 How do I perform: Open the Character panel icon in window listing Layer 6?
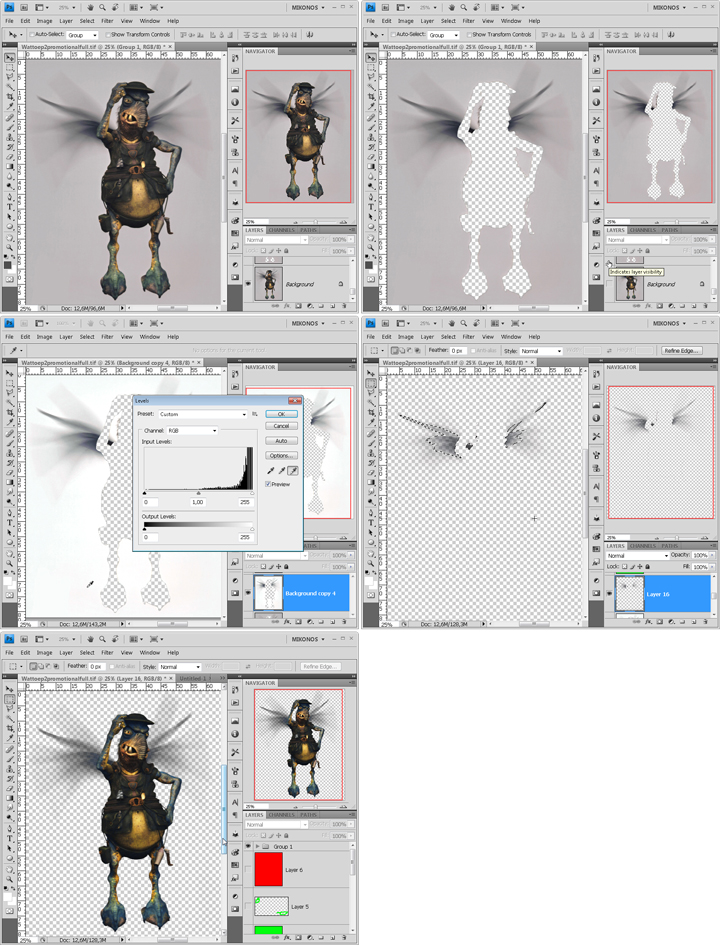point(235,802)
